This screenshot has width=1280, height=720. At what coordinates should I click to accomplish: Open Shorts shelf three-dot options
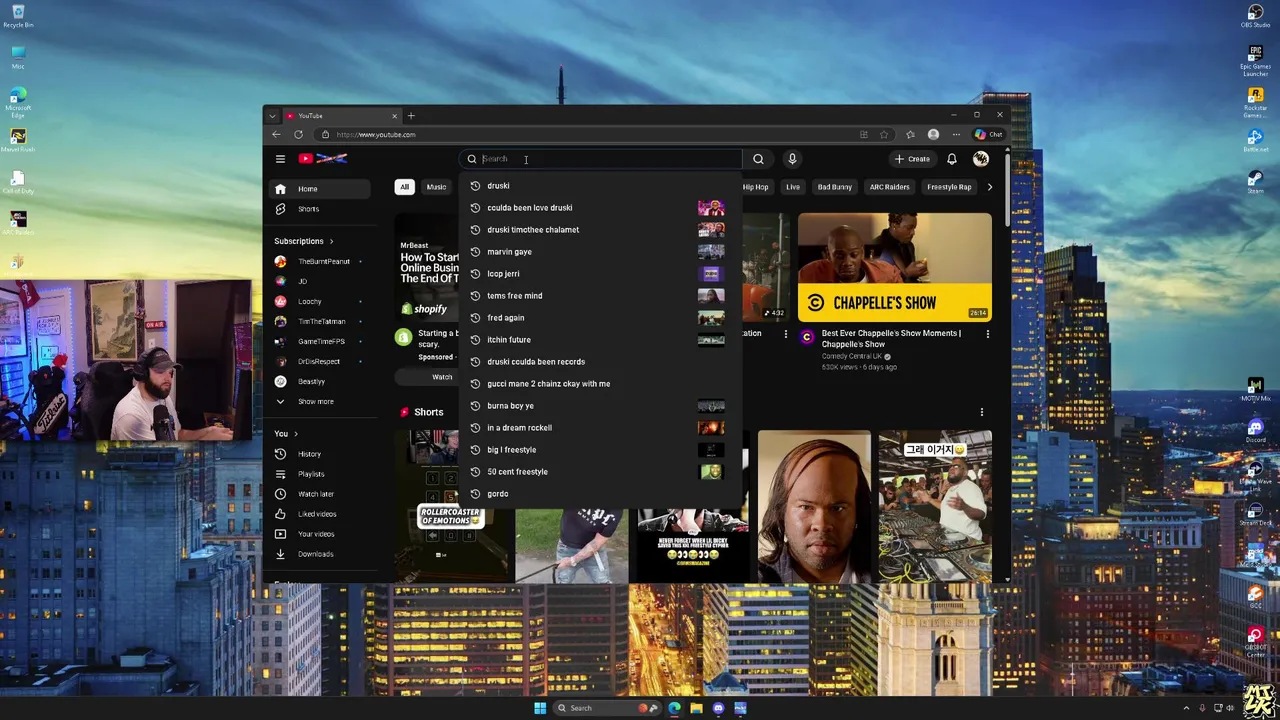[x=981, y=412]
